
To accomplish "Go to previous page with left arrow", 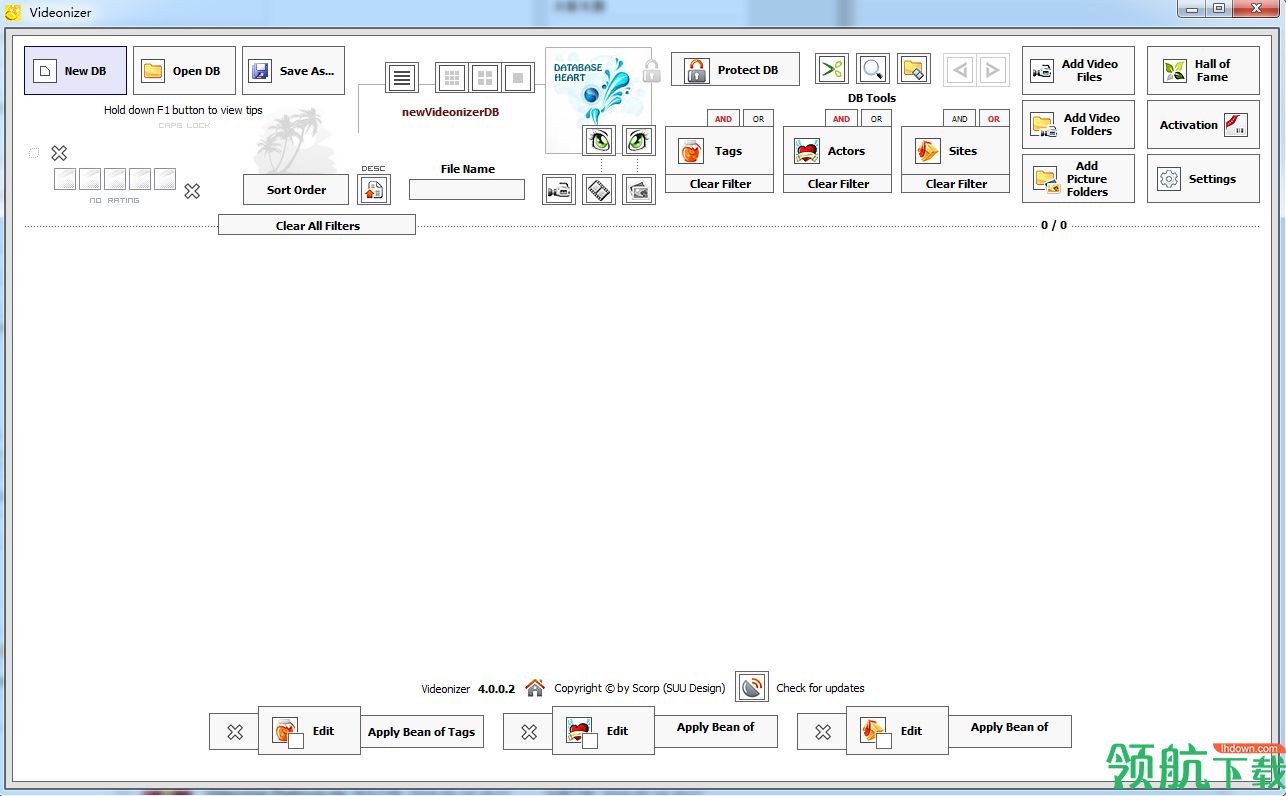I will [960, 70].
